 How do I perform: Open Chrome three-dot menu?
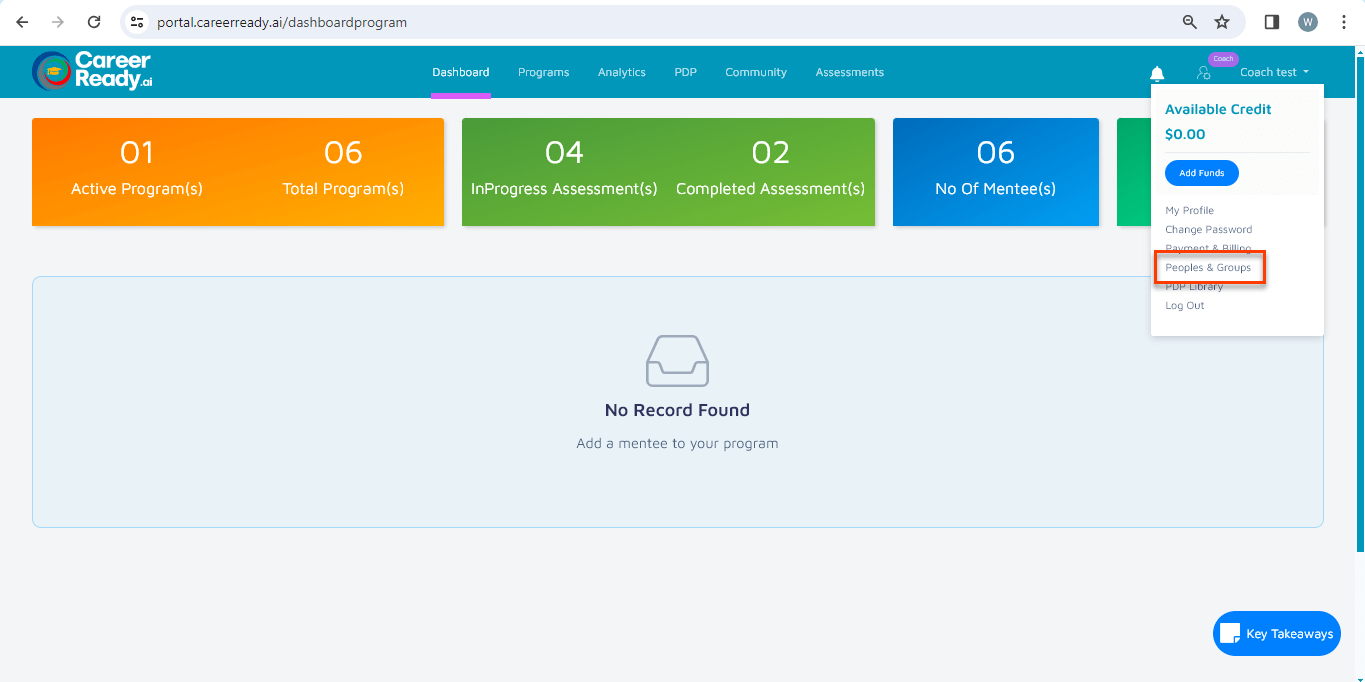(1343, 22)
